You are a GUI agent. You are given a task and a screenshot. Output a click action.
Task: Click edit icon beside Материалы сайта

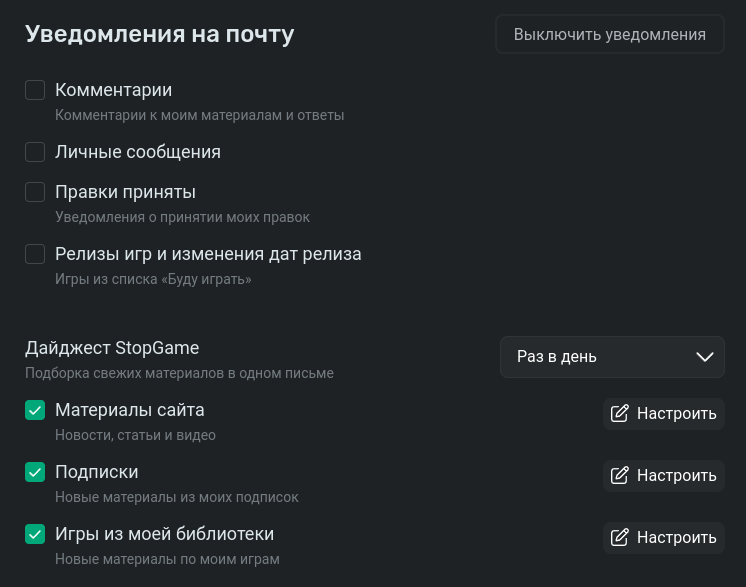[x=620, y=414]
